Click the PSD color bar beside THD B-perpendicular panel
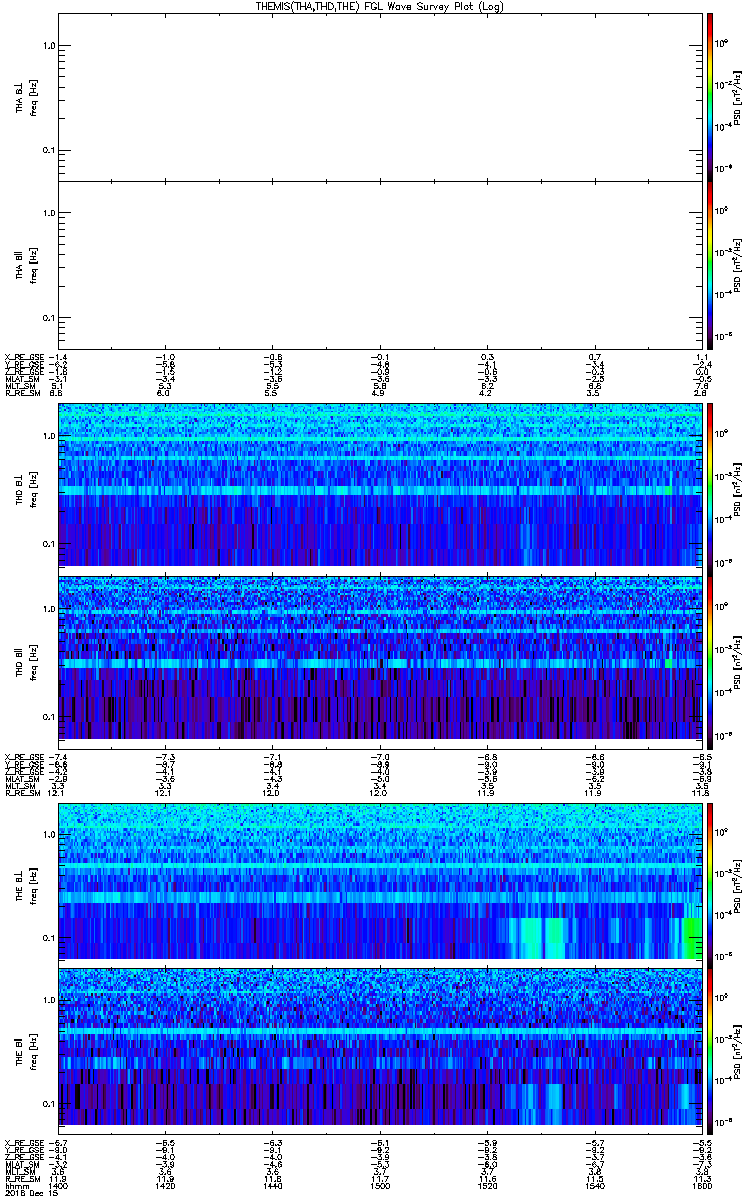 (710, 485)
